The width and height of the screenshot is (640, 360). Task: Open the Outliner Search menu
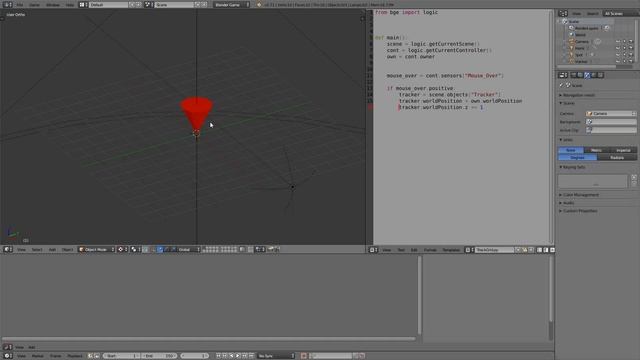click(x=592, y=13)
